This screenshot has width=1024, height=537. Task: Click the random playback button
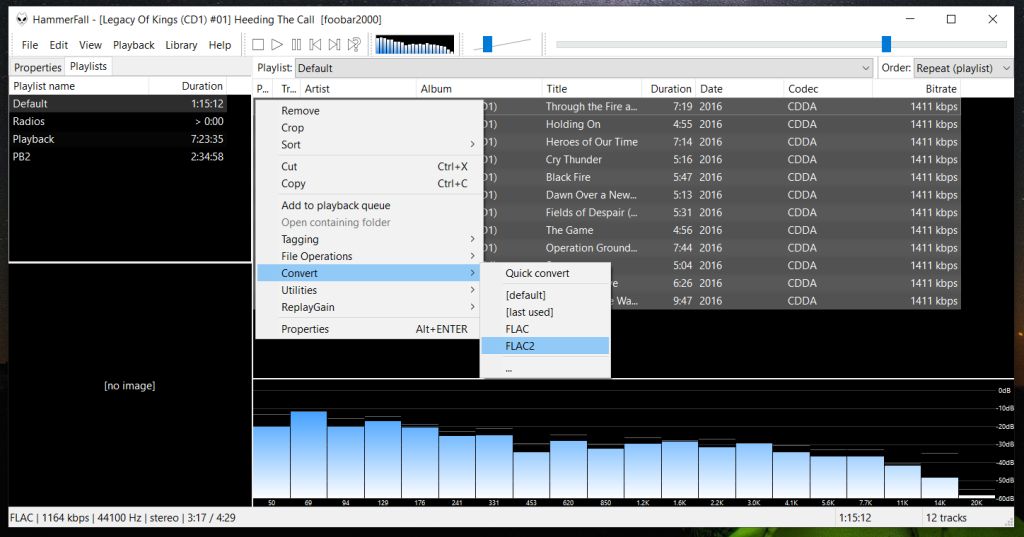click(x=354, y=44)
